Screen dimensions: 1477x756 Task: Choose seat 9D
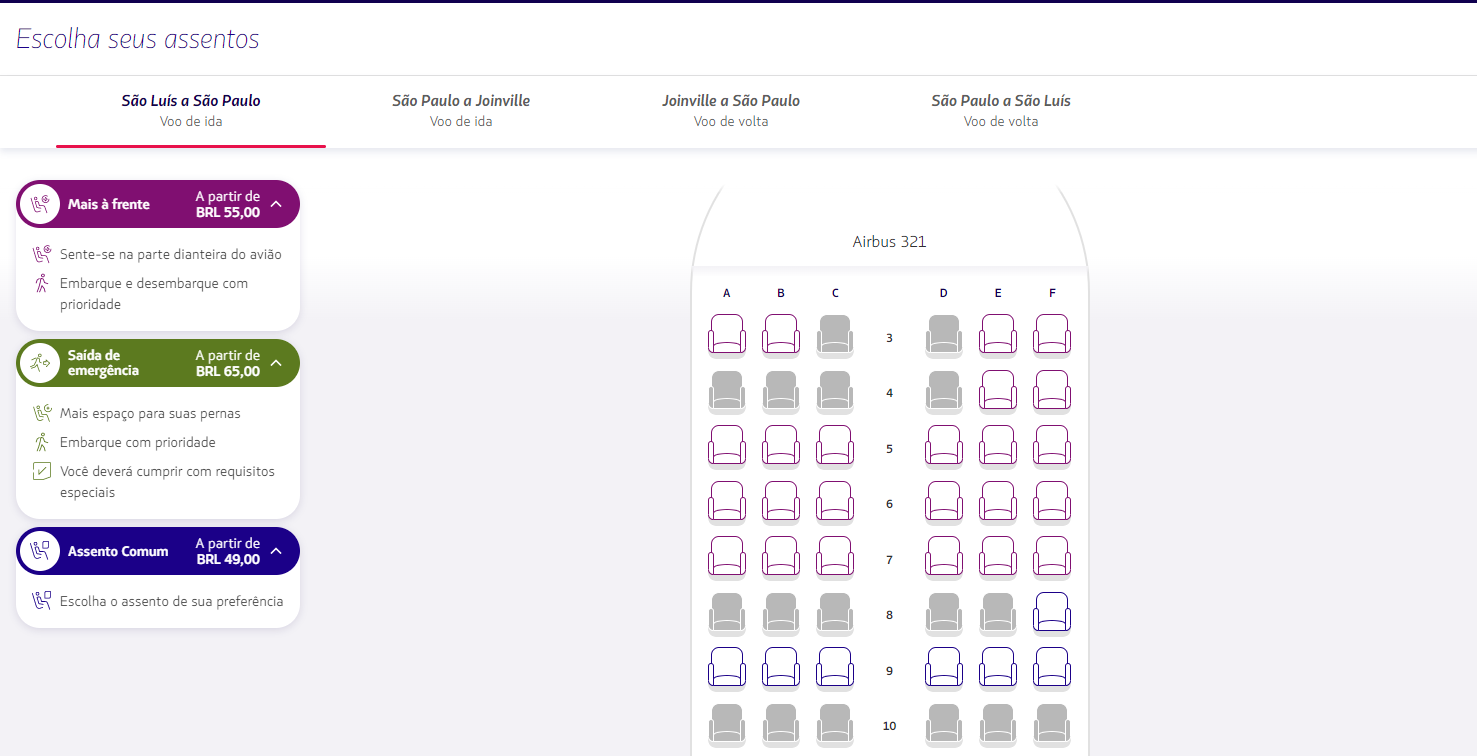(944, 668)
